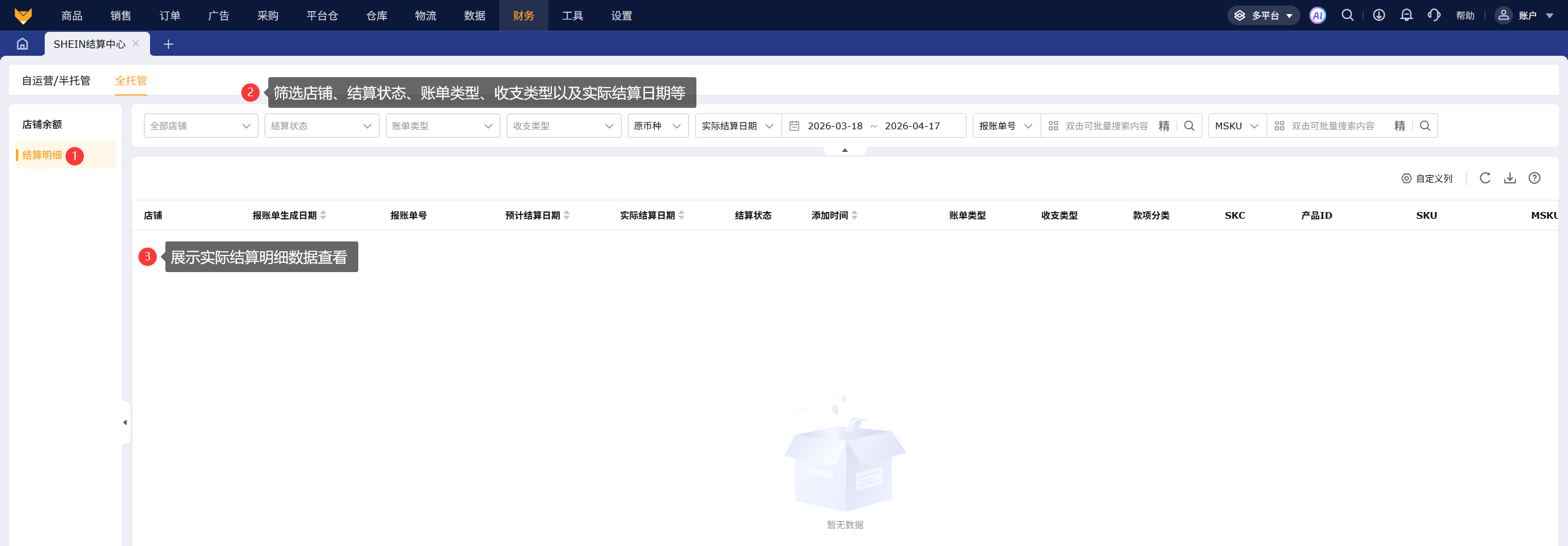The image size is (1568, 546).
Task: Open the 平台仓 menu
Action: click(x=322, y=15)
